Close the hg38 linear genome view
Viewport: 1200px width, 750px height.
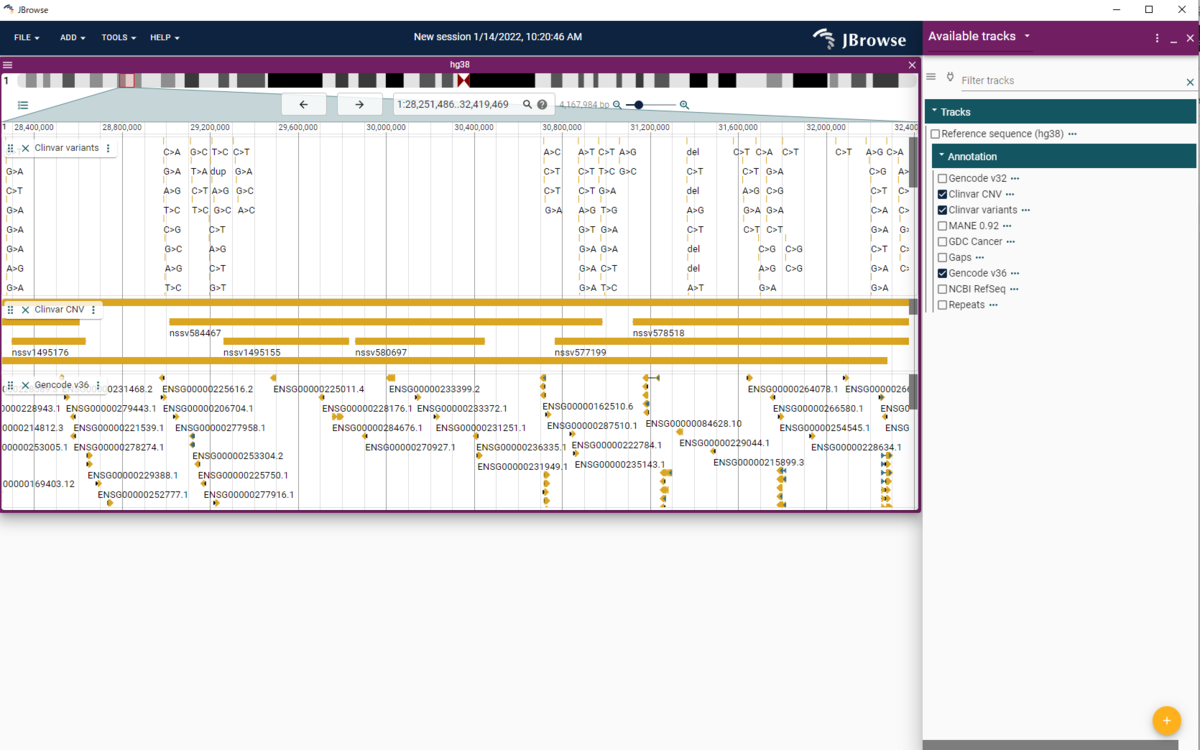[912, 65]
